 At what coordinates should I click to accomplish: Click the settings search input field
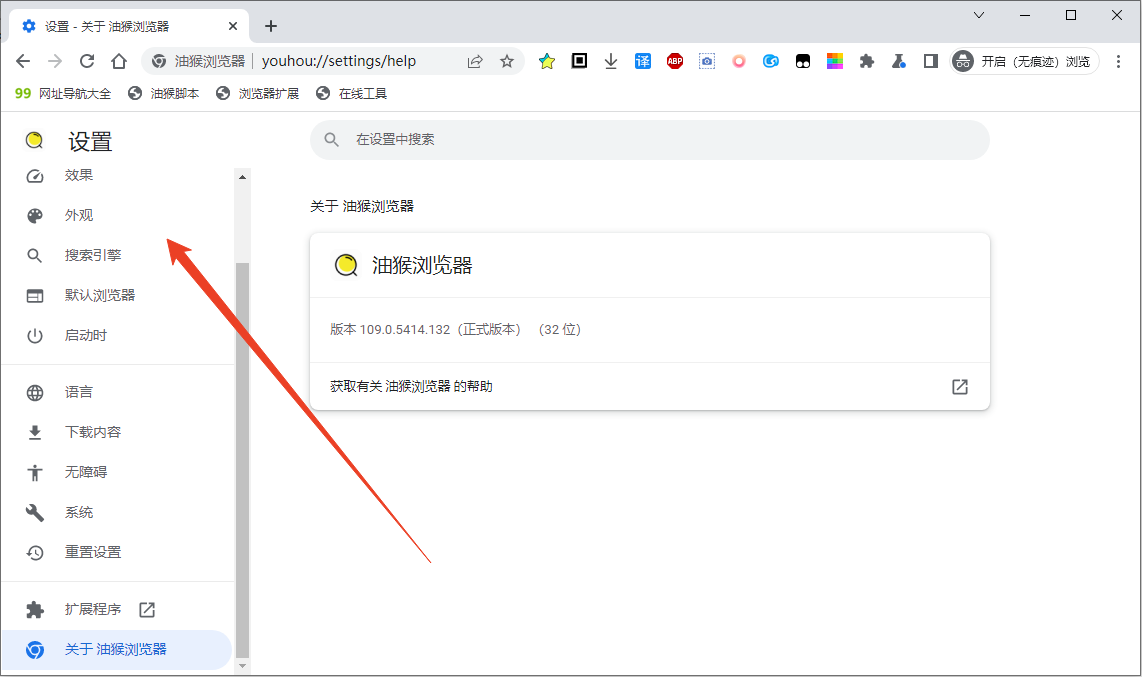click(648, 140)
